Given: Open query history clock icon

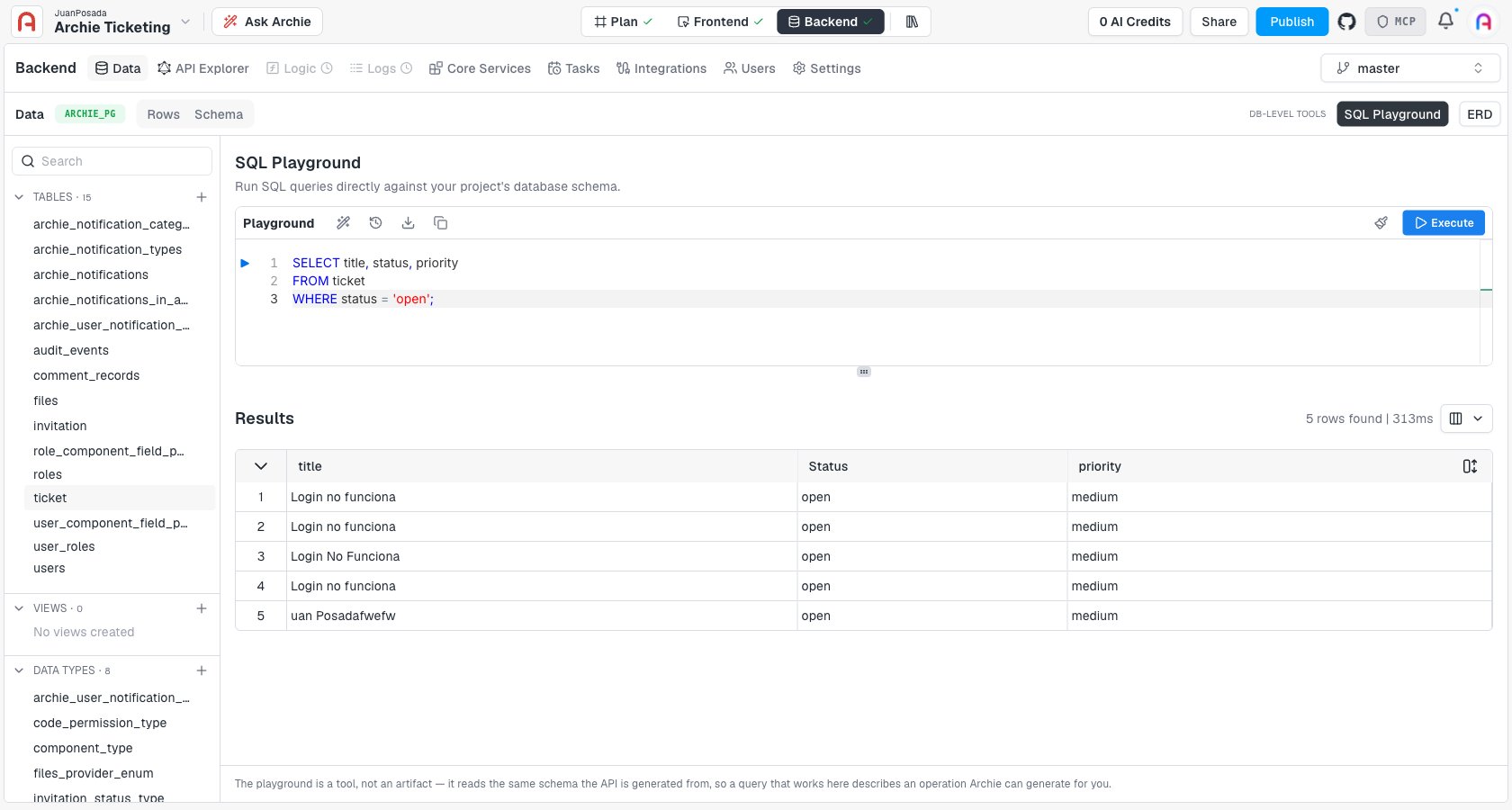Looking at the screenshot, I should point(375,223).
